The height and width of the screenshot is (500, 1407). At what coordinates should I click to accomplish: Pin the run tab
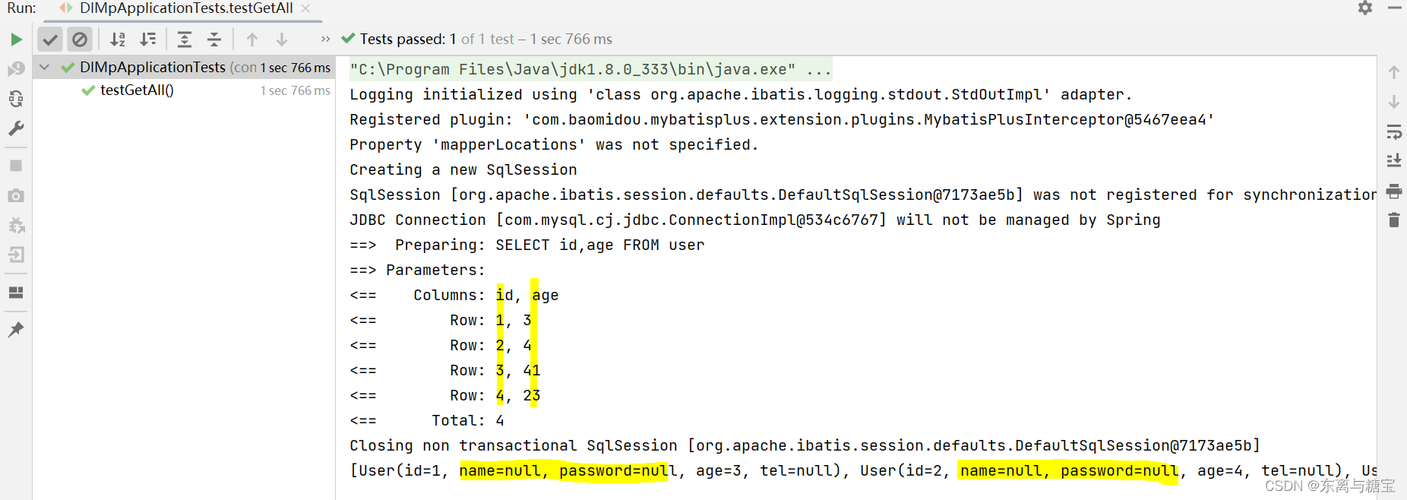[16, 329]
